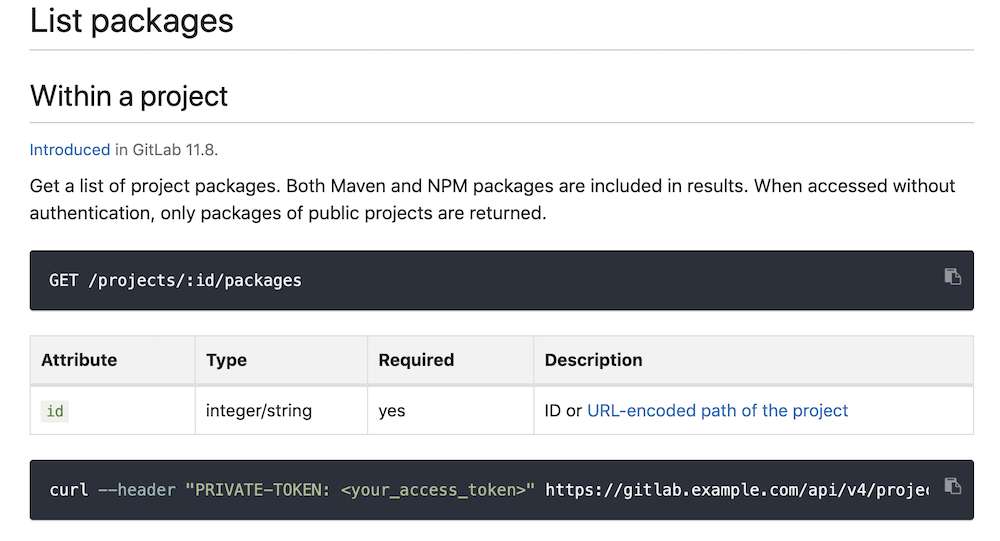Click the List packages heading
The height and width of the screenshot is (541, 1000).
coord(131,20)
